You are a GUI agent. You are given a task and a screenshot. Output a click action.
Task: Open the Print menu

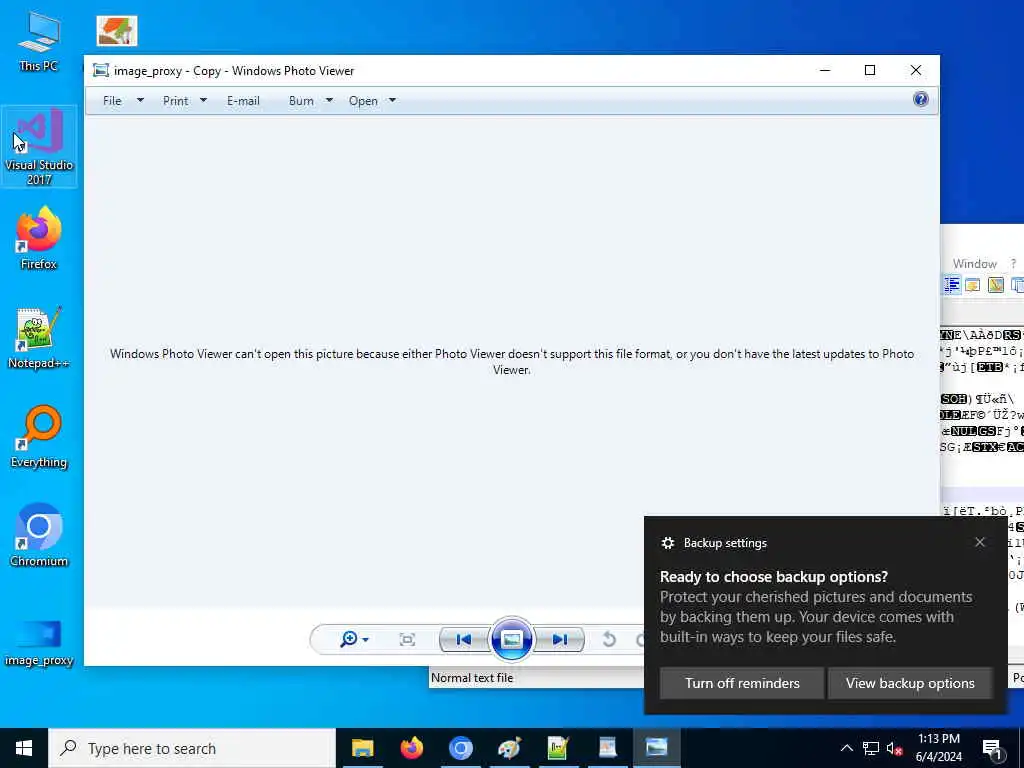click(175, 101)
